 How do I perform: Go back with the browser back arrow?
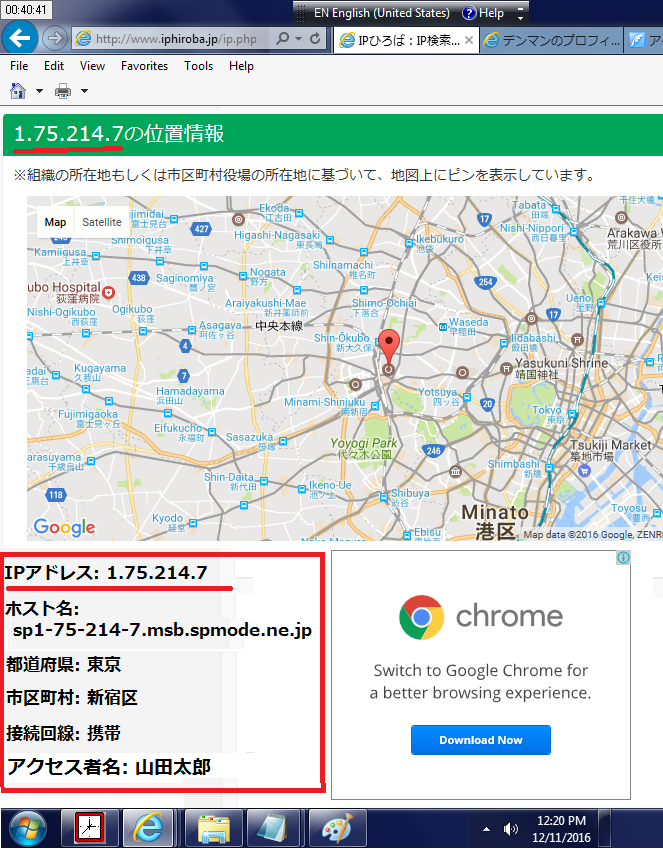[x=20, y=38]
